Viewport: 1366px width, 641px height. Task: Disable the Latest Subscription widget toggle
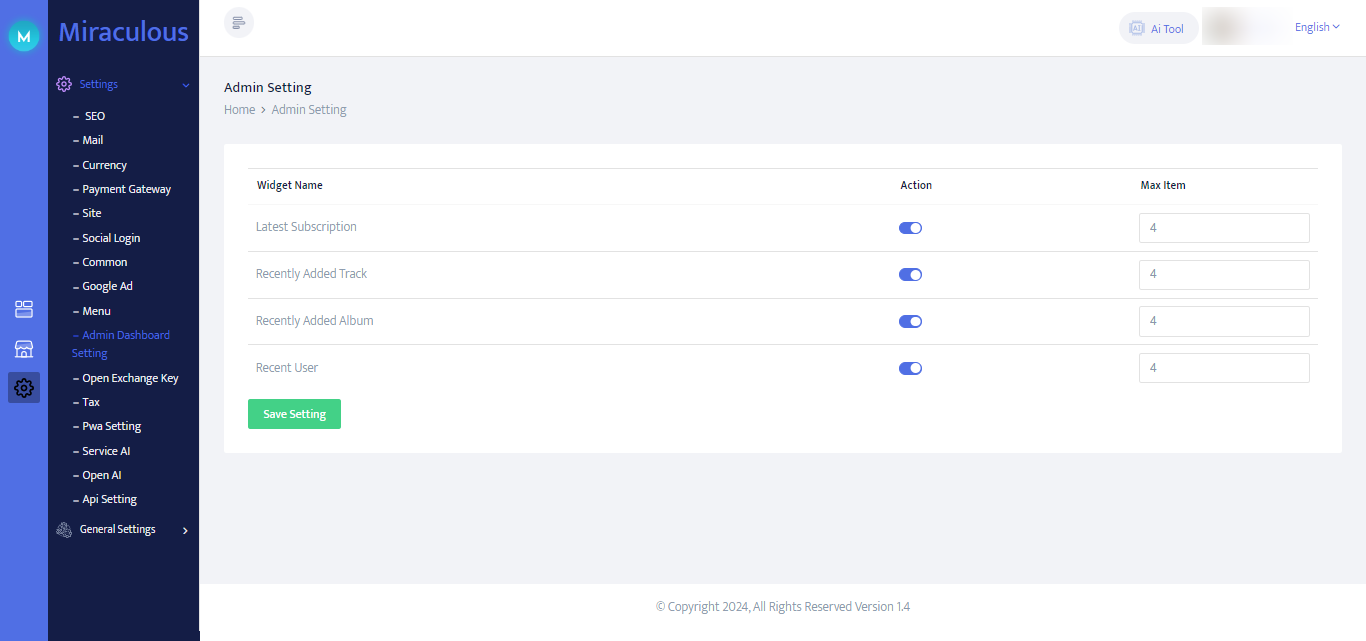910,228
